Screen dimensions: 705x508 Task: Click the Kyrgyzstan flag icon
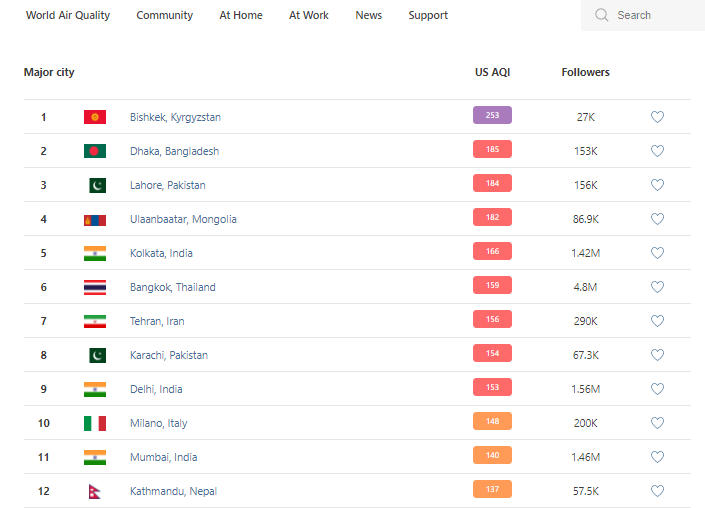[x=95, y=117]
